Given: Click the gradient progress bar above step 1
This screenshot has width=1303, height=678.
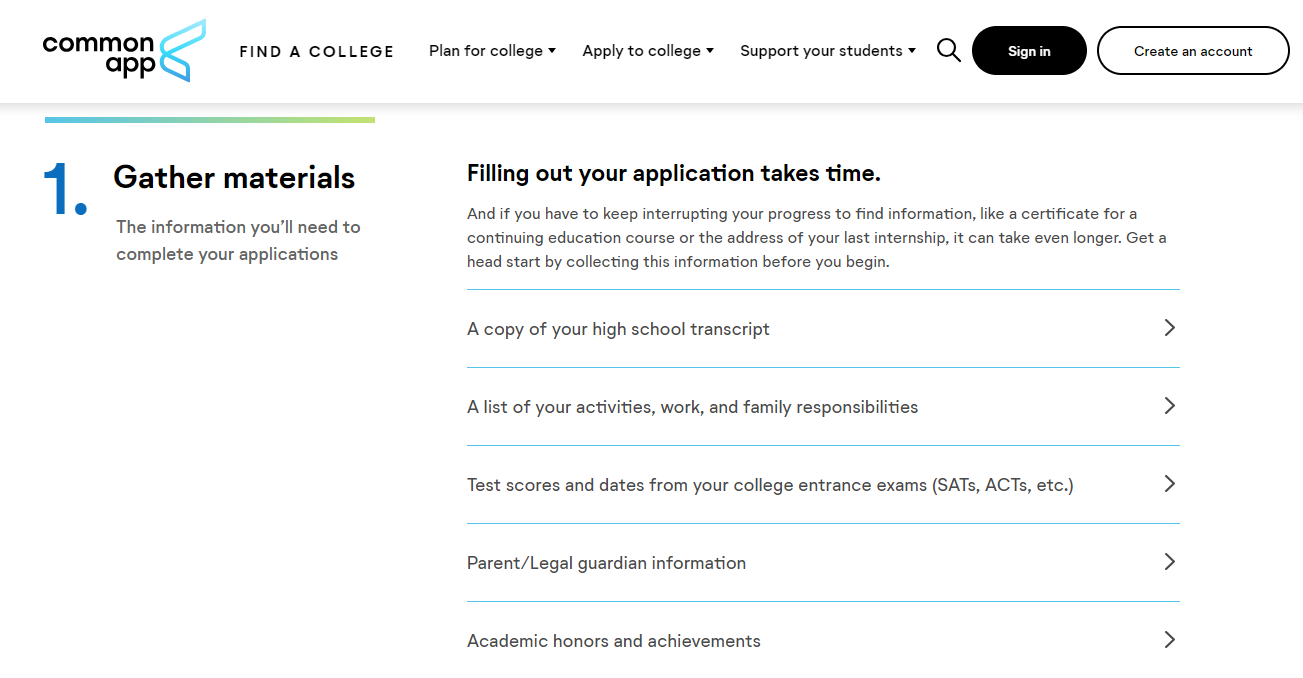Looking at the screenshot, I should 210,120.
